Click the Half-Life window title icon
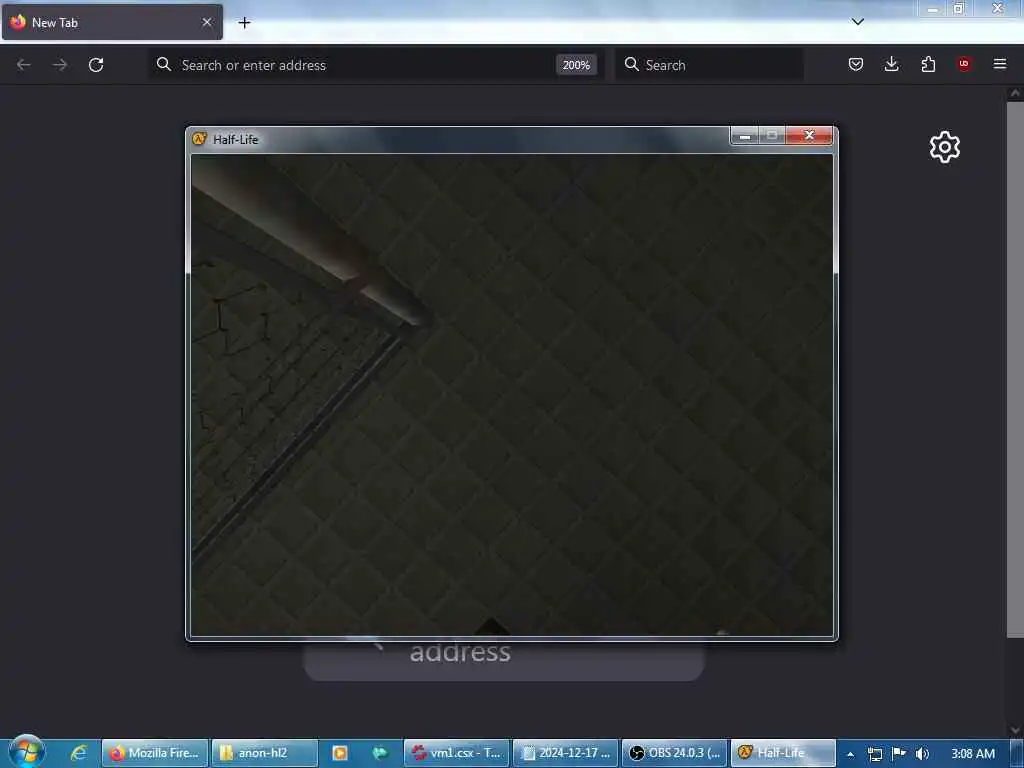Image resolution: width=1024 pixels, height=768 pixels. [x=199, y=138]
